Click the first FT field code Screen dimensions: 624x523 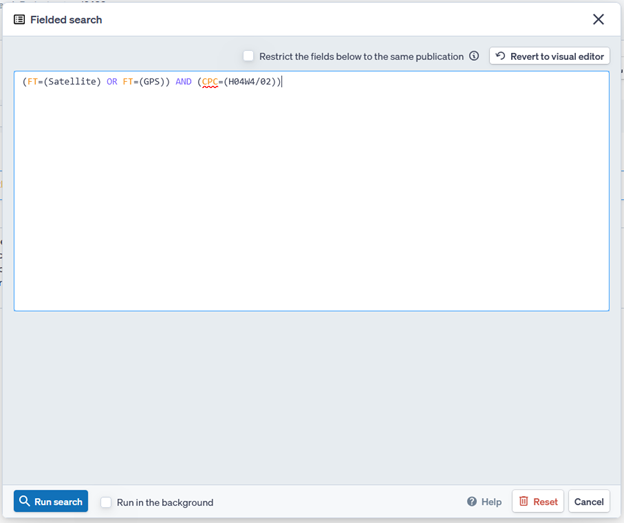[x=32, y=82]
